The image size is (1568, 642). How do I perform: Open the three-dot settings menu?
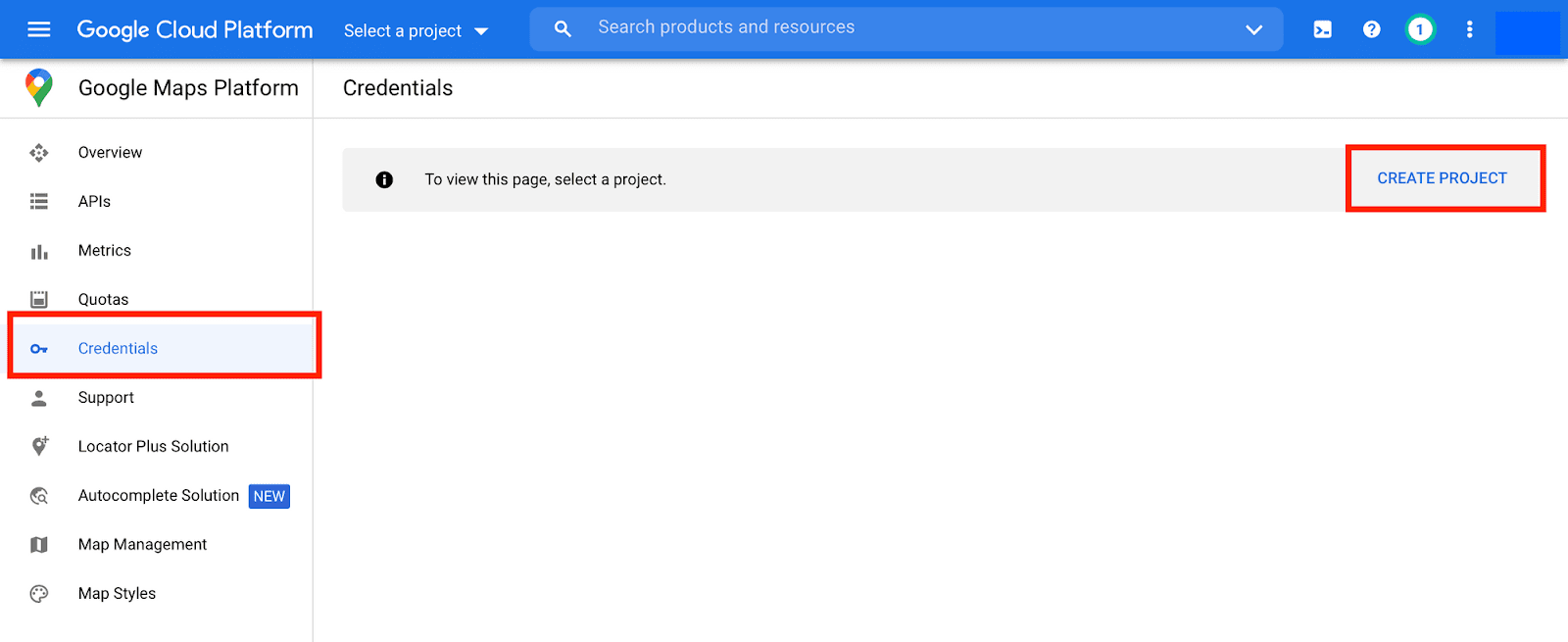point(1469,29)
